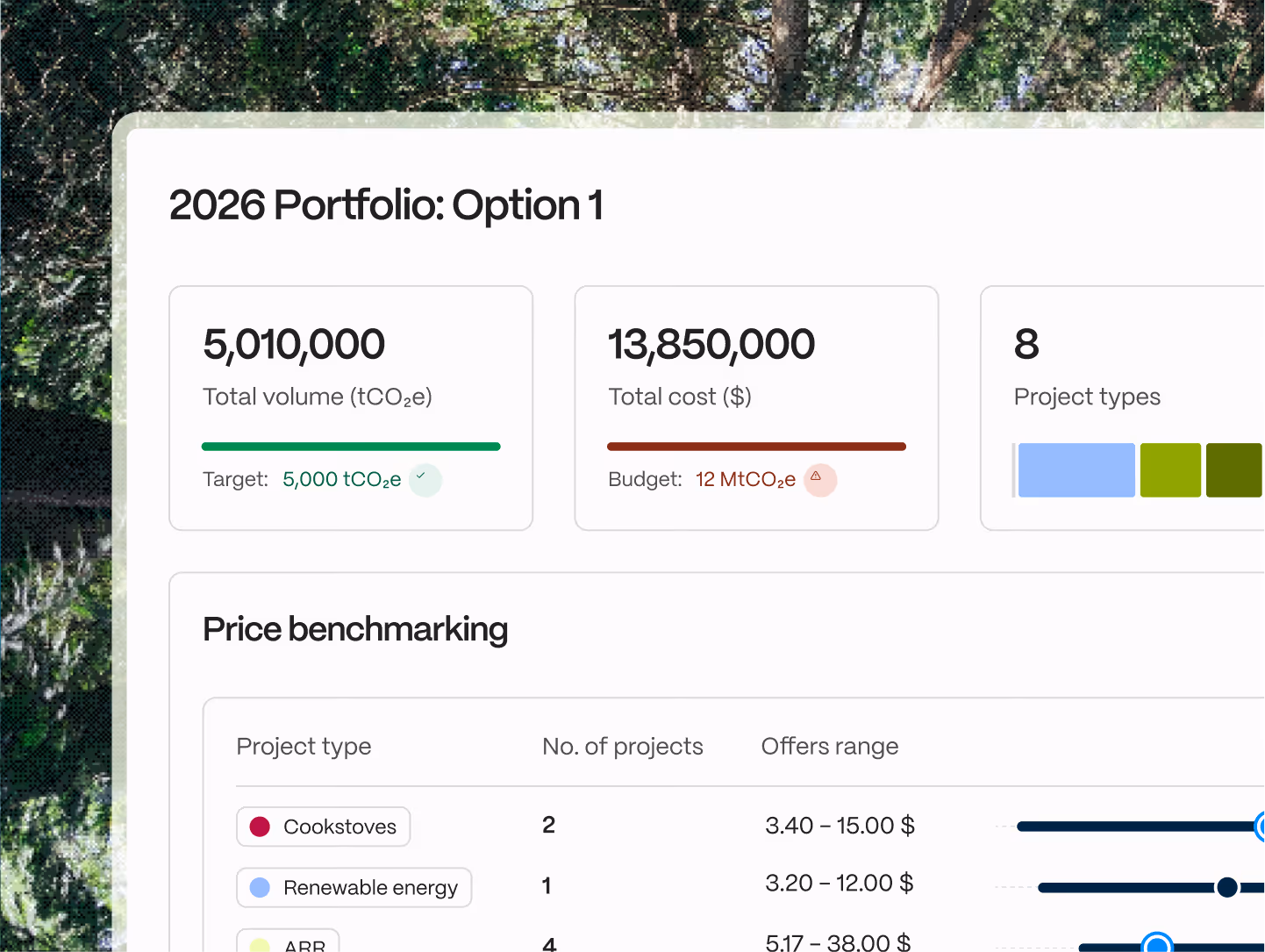
Task: Click the '8' project types count
Action: click(1026, 344)
